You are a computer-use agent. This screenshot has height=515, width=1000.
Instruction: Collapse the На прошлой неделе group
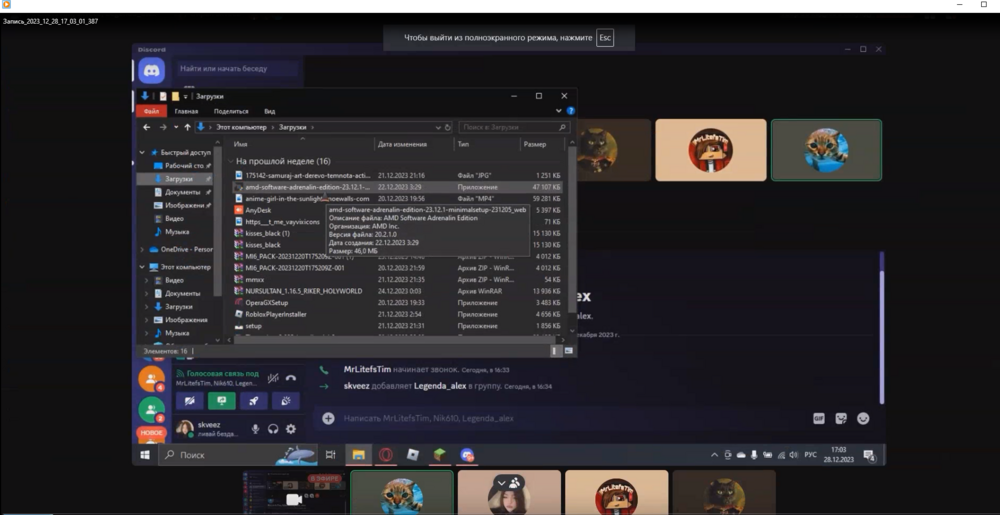pyautogui.click(x=231, y=162)
